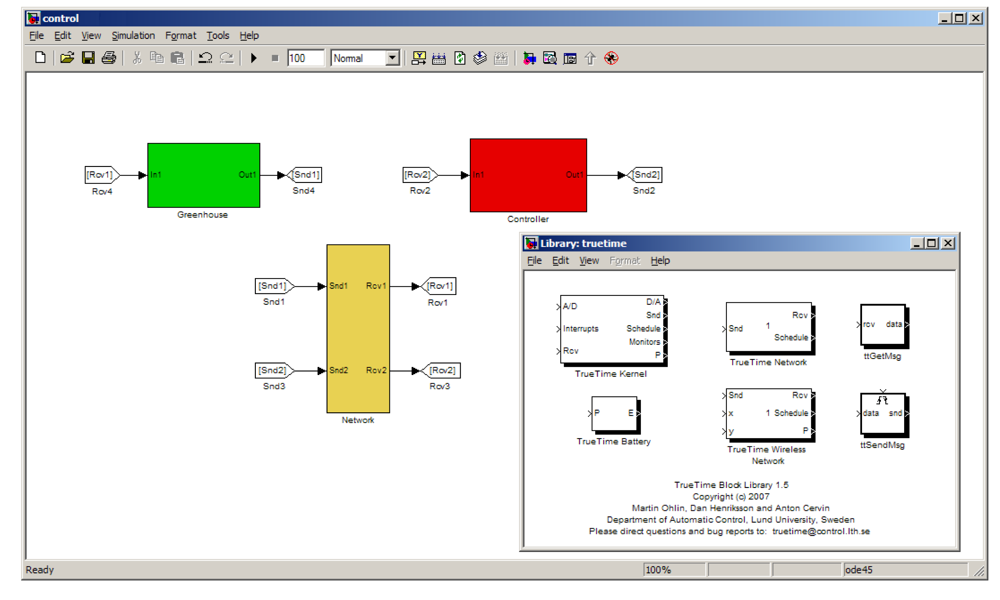Click the TrueTime Battery block
Screen dimensions: 1000x600
614,413
